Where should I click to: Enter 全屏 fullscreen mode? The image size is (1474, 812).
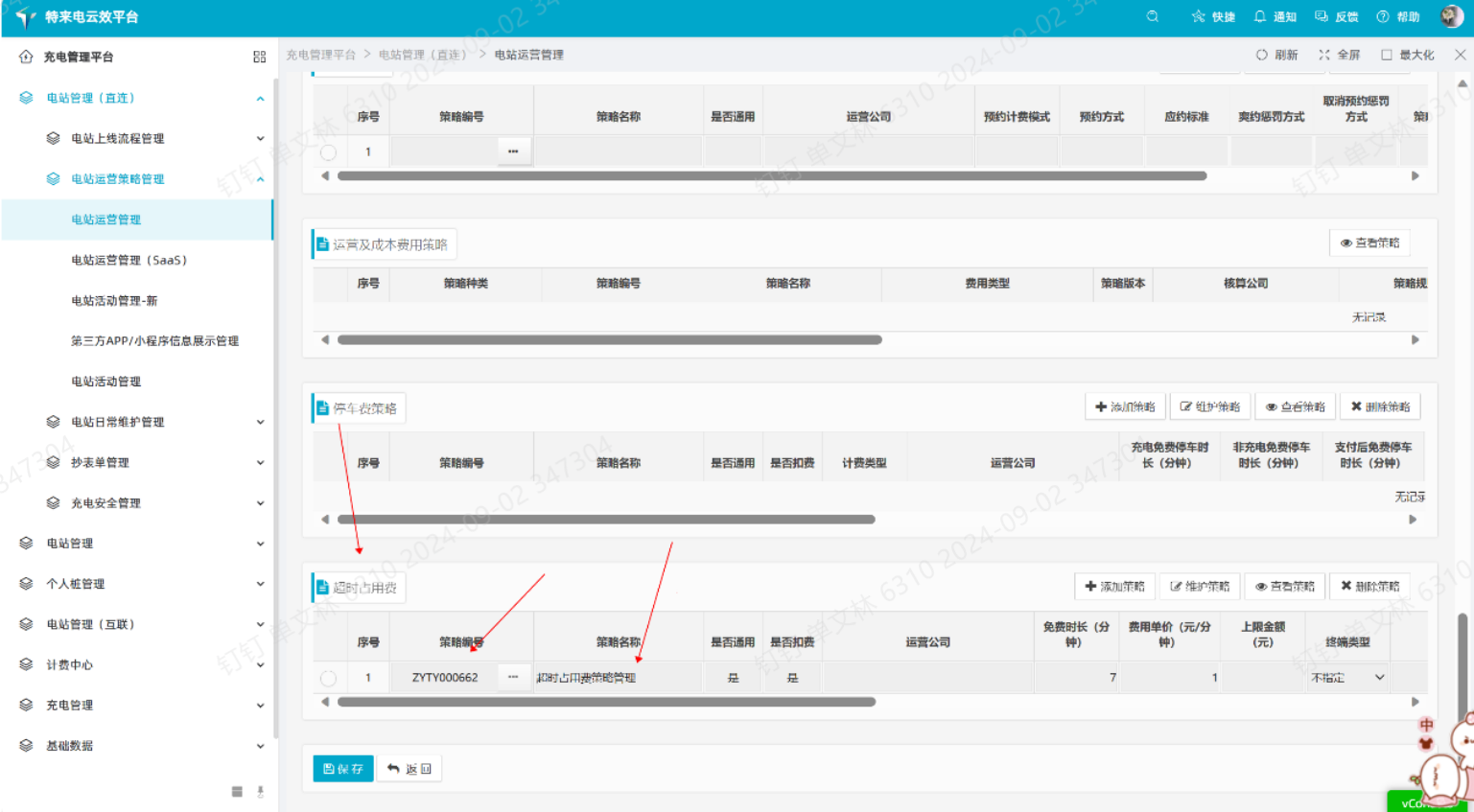pos(1324,55)
